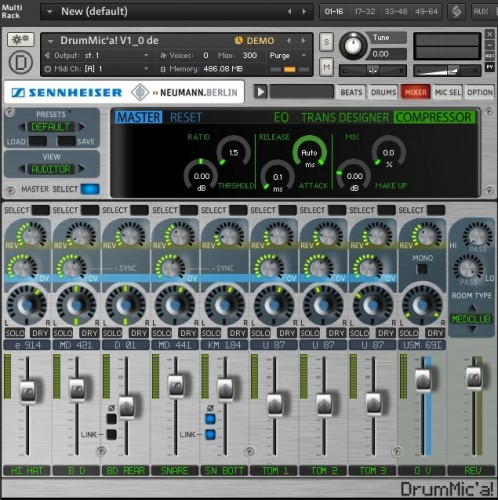The image size is (498, 500).
Task: Click the HI HAT channel pan knob
Action: click(x=27, y=305)
